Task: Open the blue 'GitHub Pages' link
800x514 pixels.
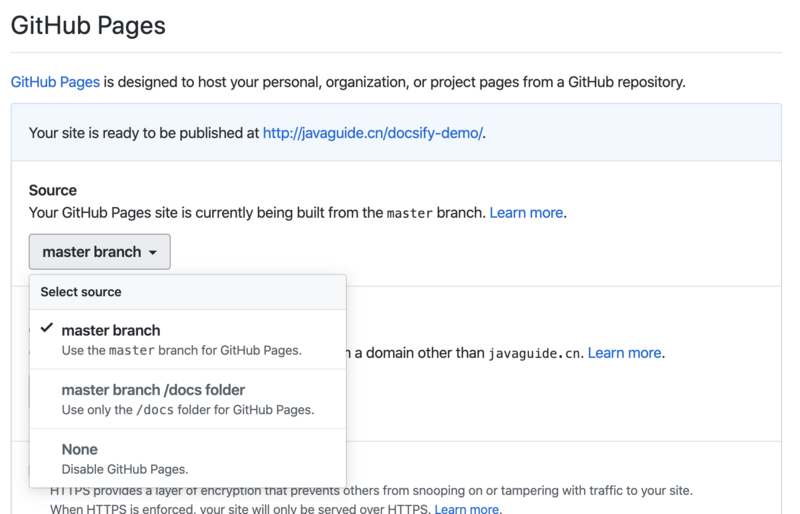Action: coord(55,82)
